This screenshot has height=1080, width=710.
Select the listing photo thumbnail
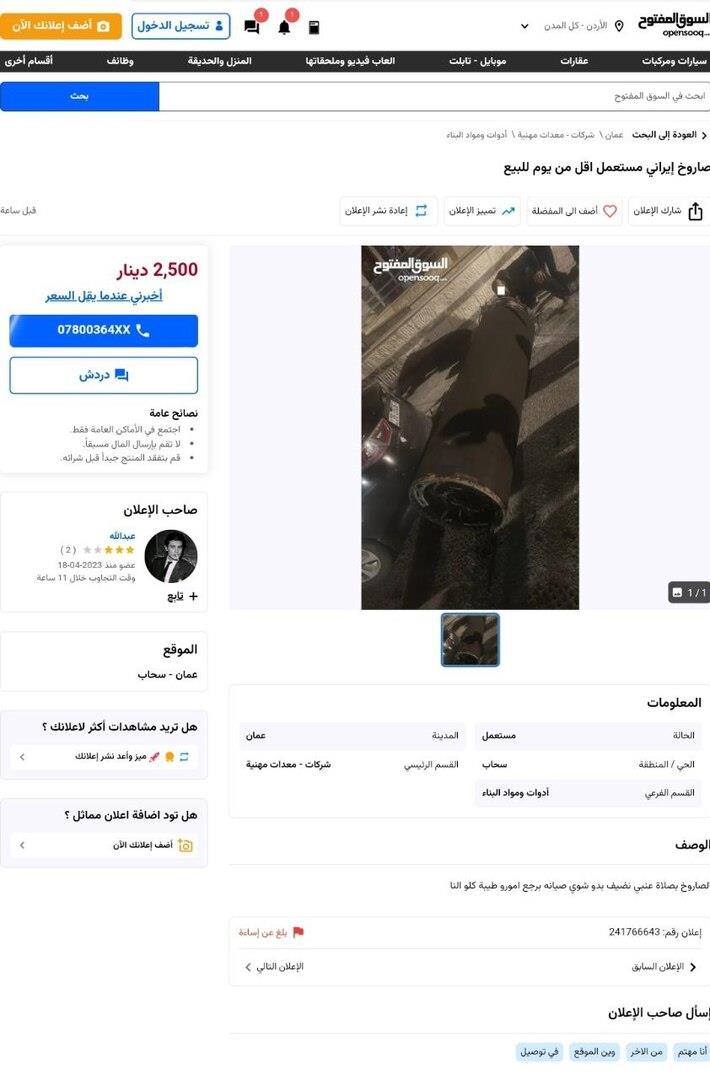[470, 640]
